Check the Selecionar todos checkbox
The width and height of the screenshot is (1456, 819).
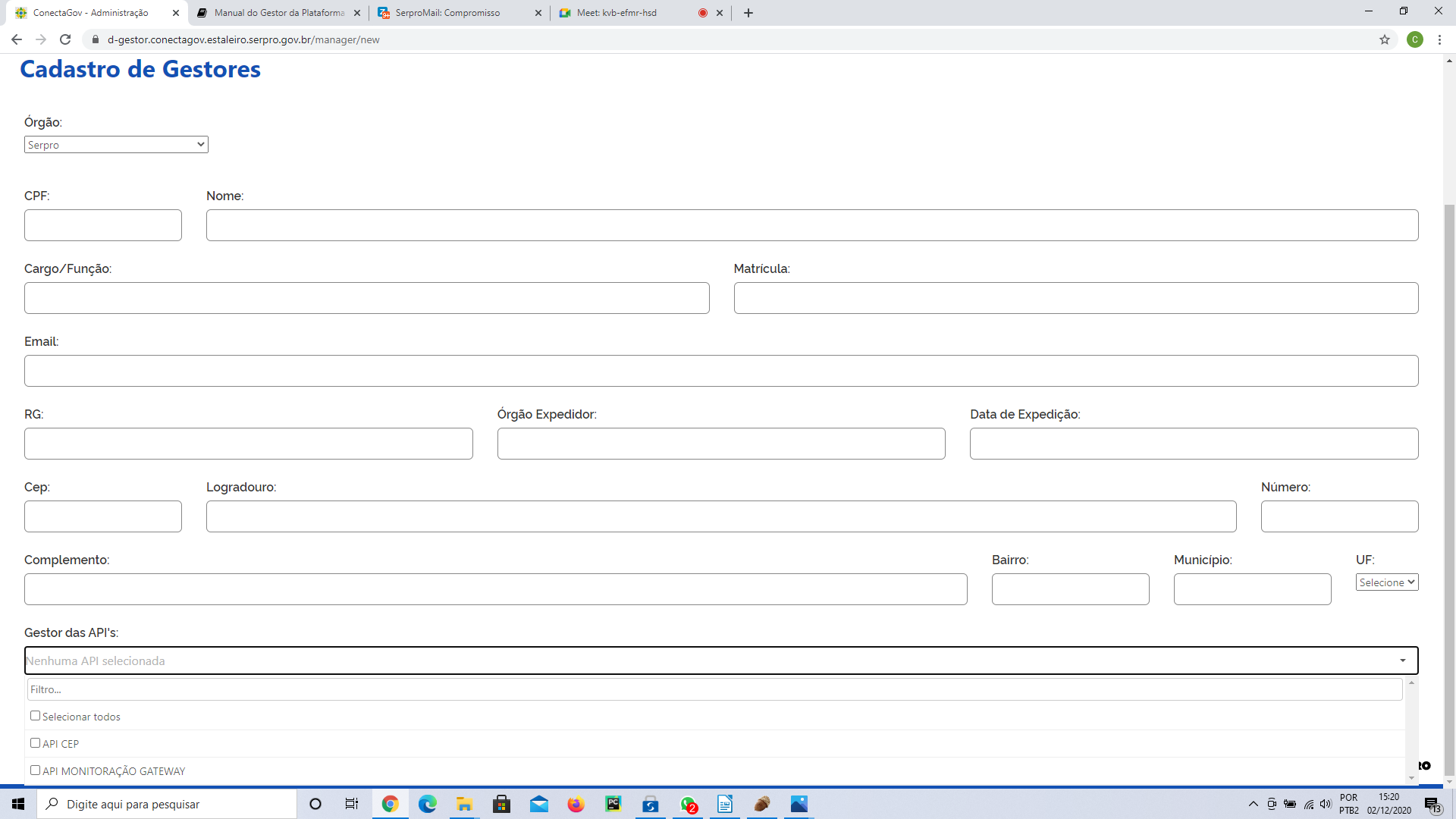tap(35, 716)
